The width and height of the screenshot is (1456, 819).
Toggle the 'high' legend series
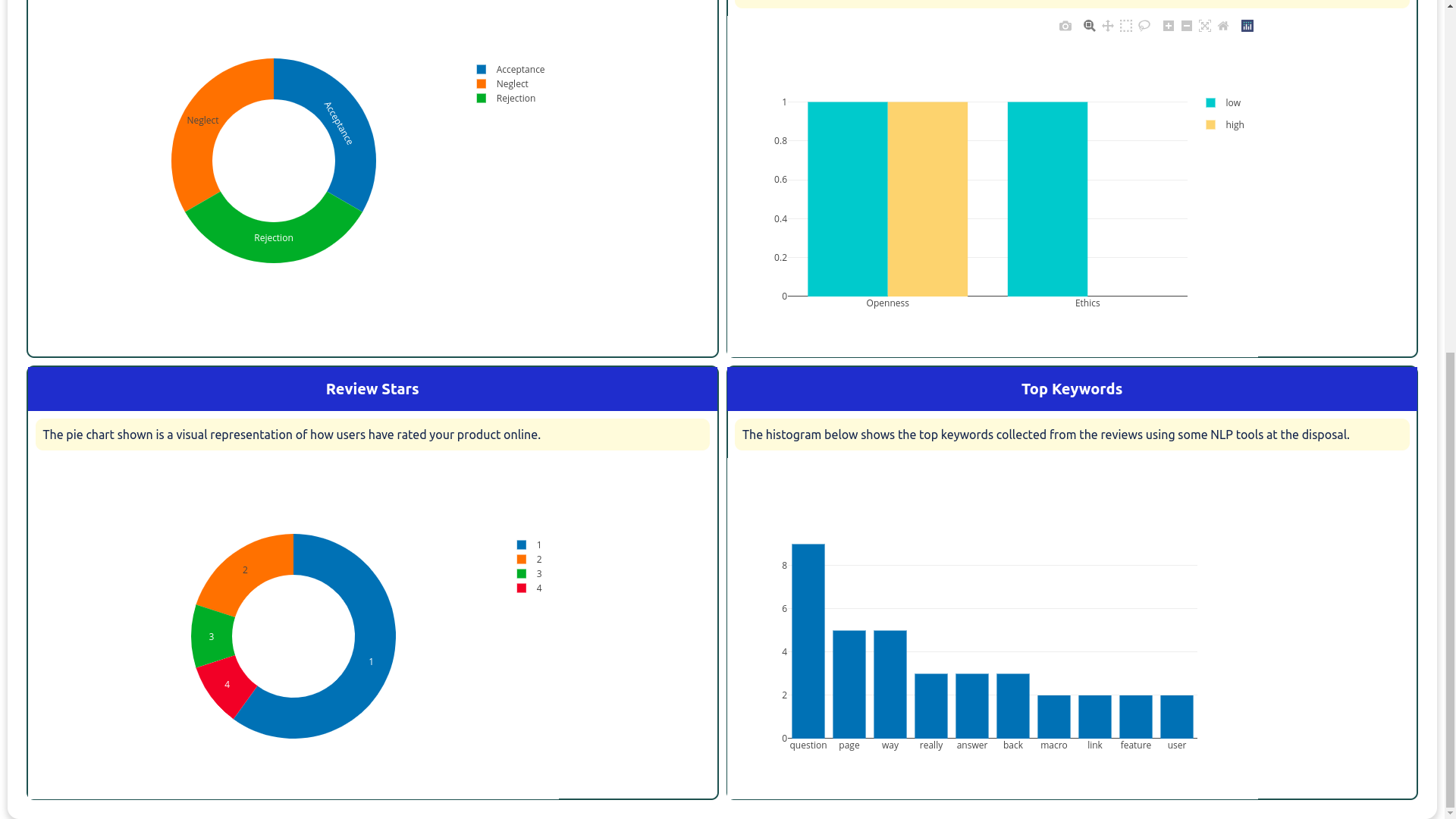(1234, 125)
